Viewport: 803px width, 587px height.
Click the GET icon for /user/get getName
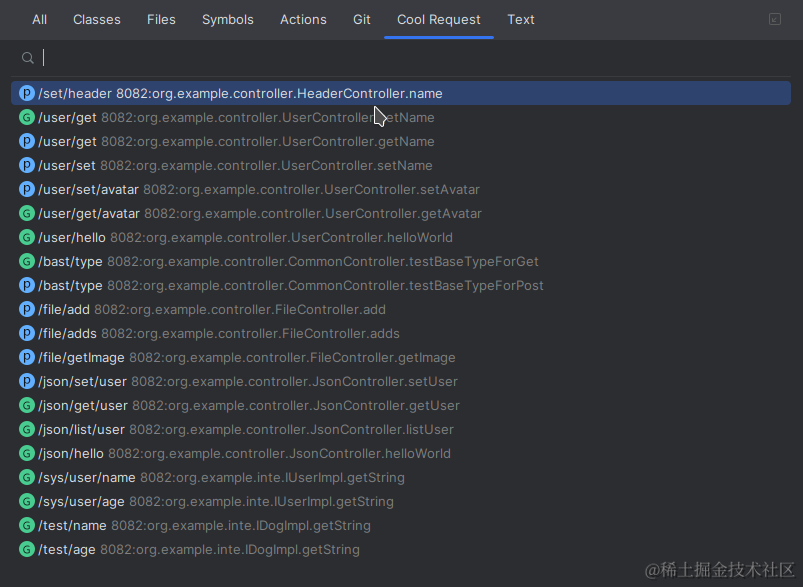pos(27,117)
